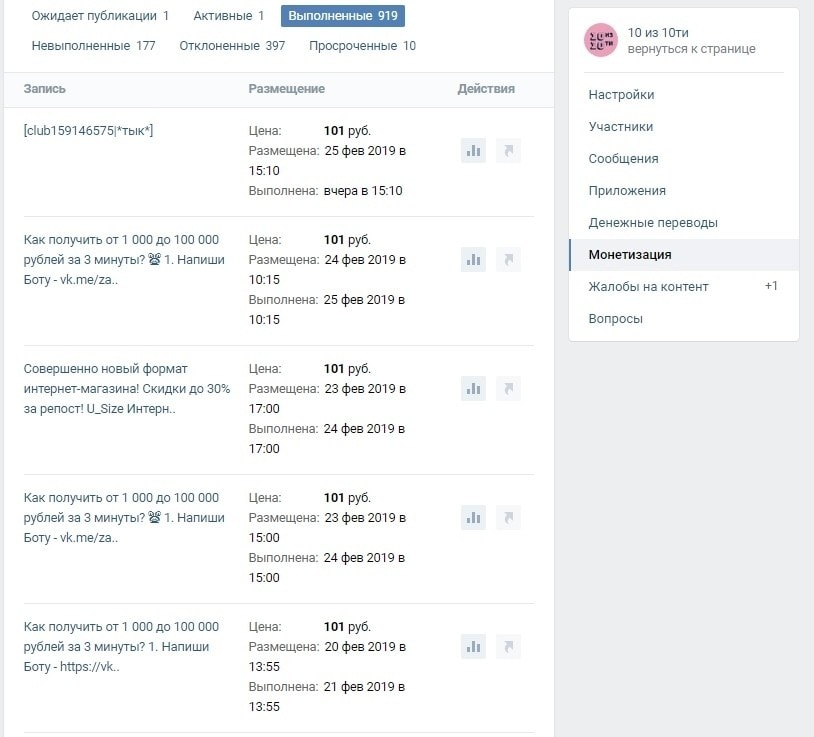This screenshot has width=814, height=737.
Task: Click the вернуться к странице link
Action: 691,49
